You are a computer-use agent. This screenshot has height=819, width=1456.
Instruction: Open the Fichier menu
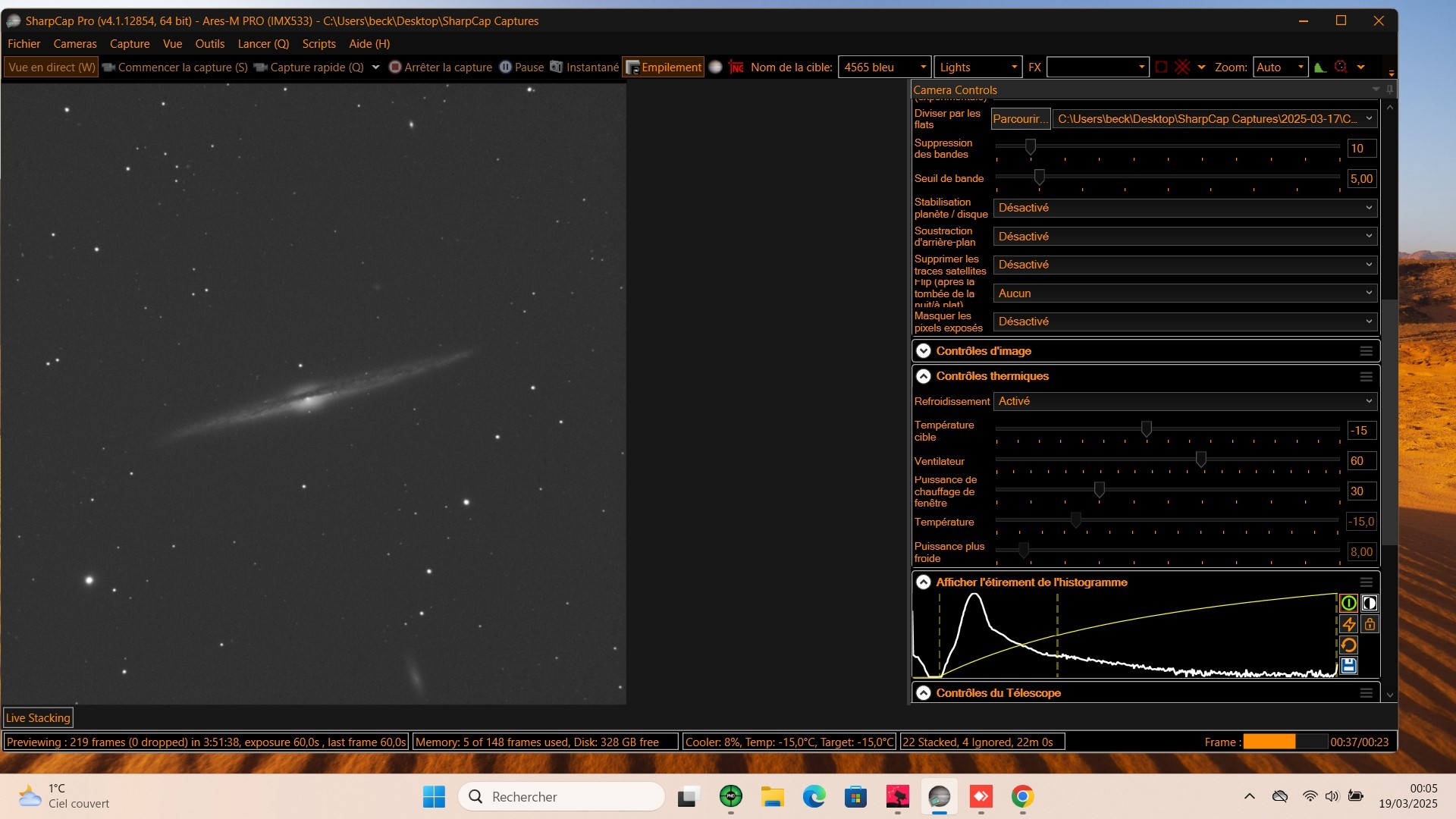tap(24, 43)
